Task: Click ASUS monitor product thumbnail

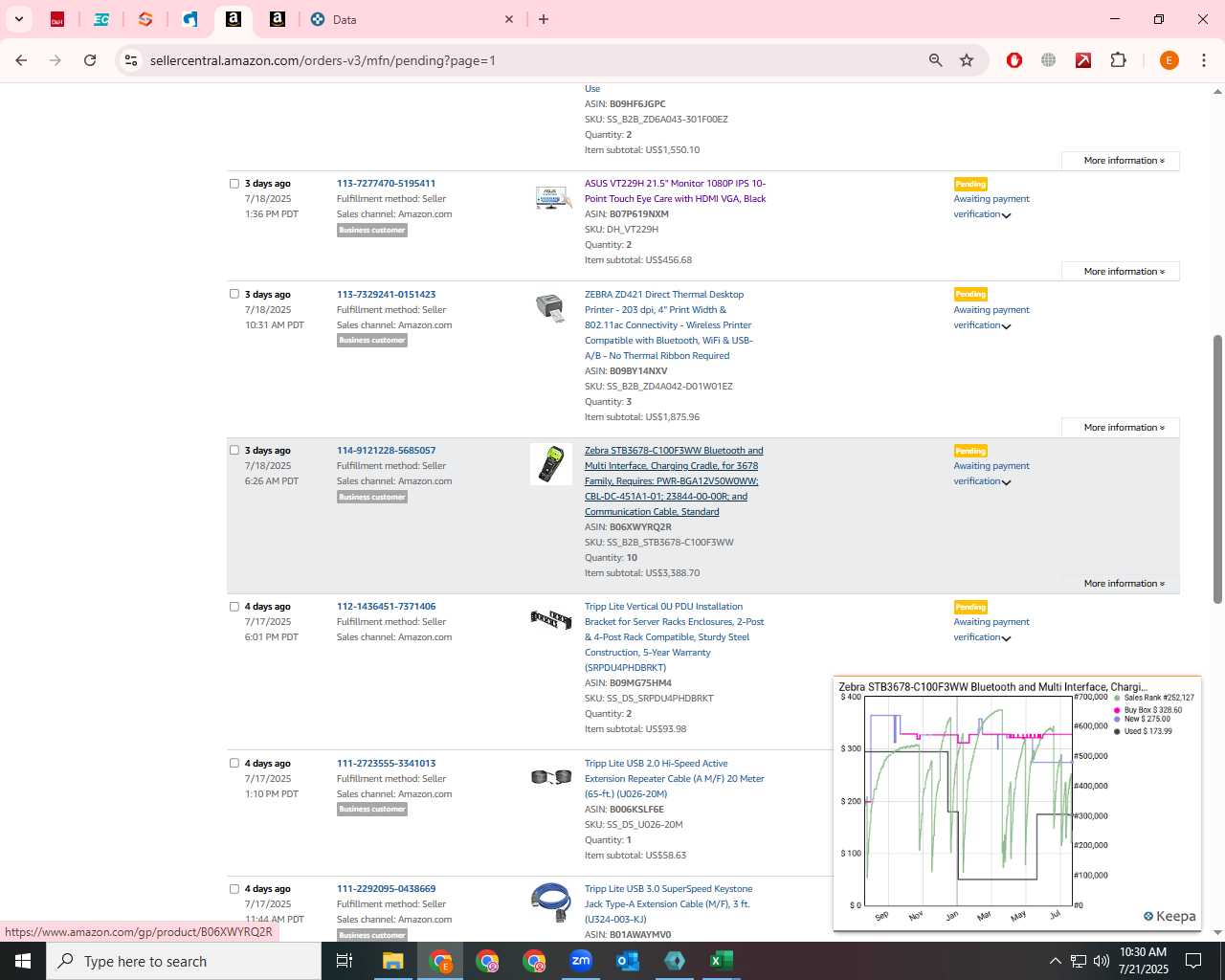Action: (551, 197)
